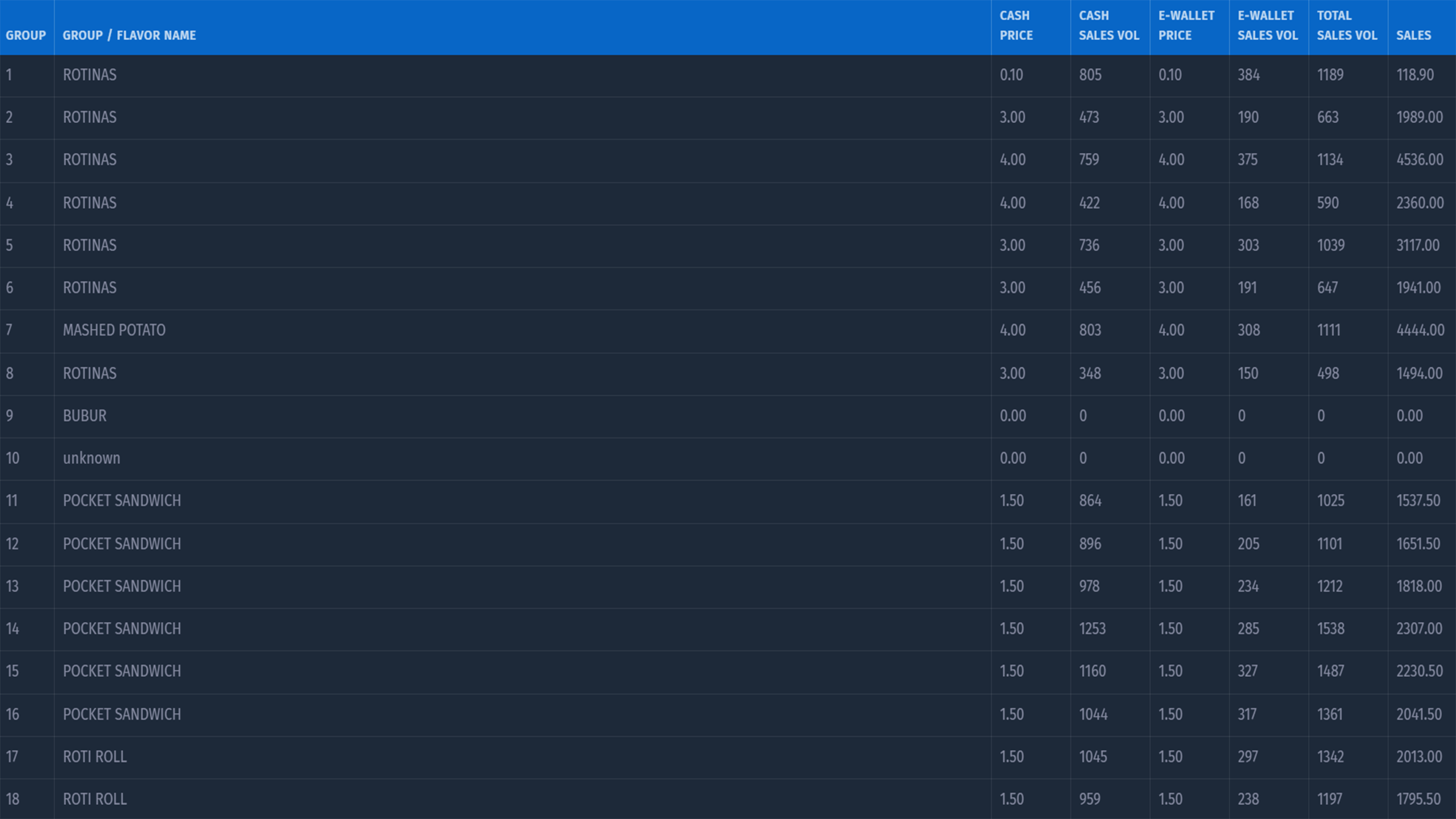Click sales value 4444.00
The height and width of the screenshot is (819, 1456).
[x=1420, y=330]
